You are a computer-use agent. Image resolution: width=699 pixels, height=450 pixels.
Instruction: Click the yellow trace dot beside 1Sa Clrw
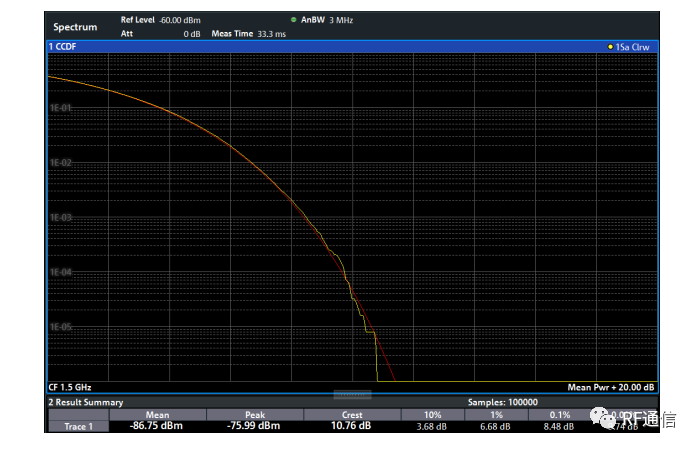point(610,47)
